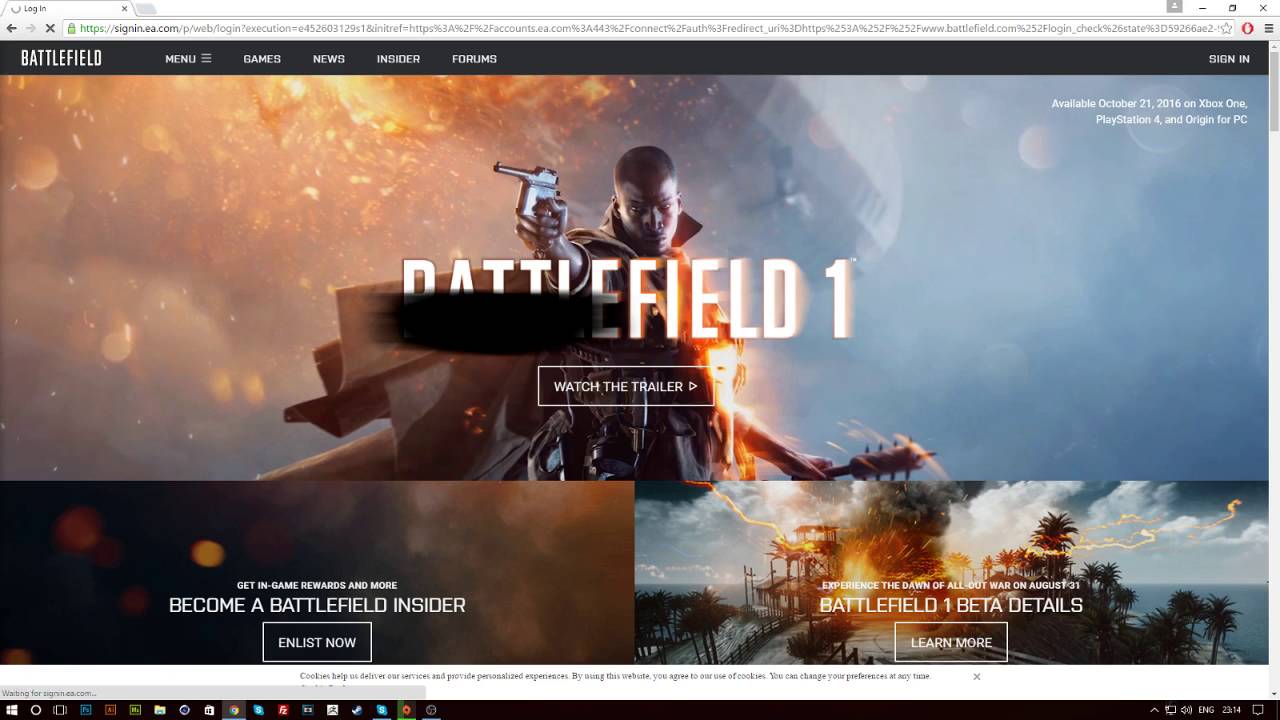Open the GAMES navigation item

tap(262, 59)
